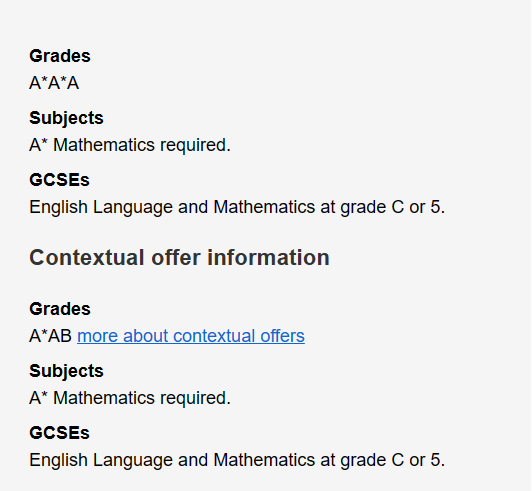The height and width of the screenshot is (491, 532).
Task: Click the A*AB contextual grade text
Action: (x=51, y=336)
